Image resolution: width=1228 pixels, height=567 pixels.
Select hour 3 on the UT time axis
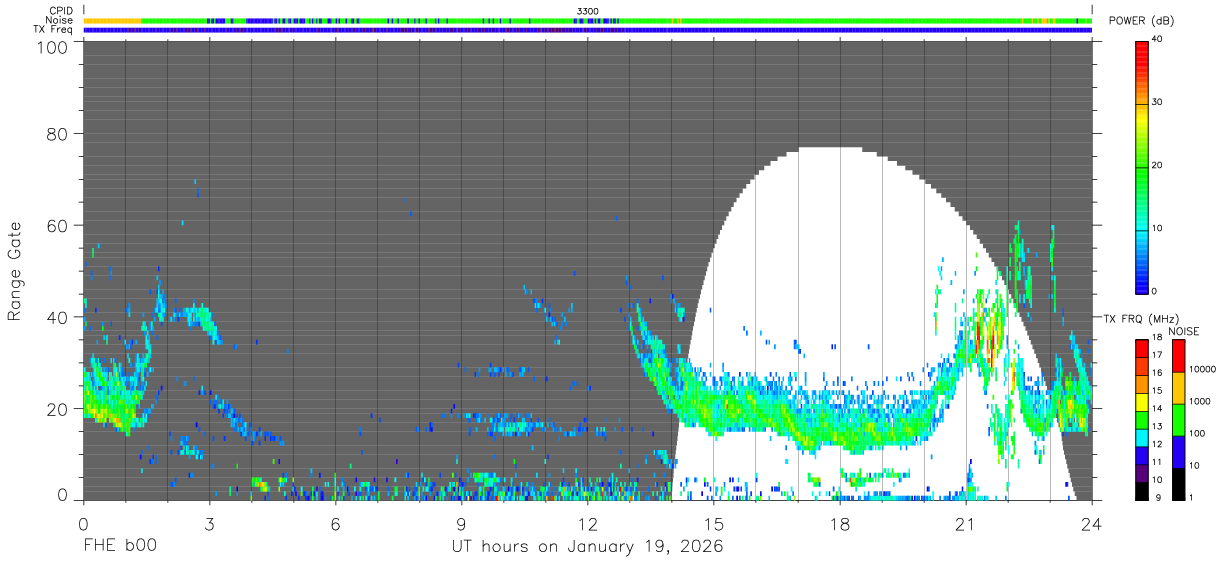click(x=209, y=523)
